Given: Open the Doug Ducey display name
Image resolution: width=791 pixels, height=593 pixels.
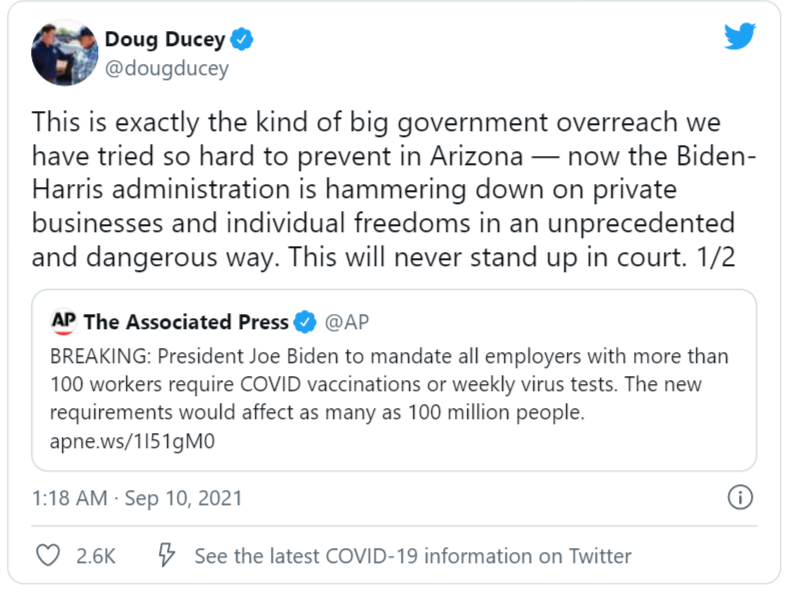Looking at the screenshot, I should tap(165, 41).
